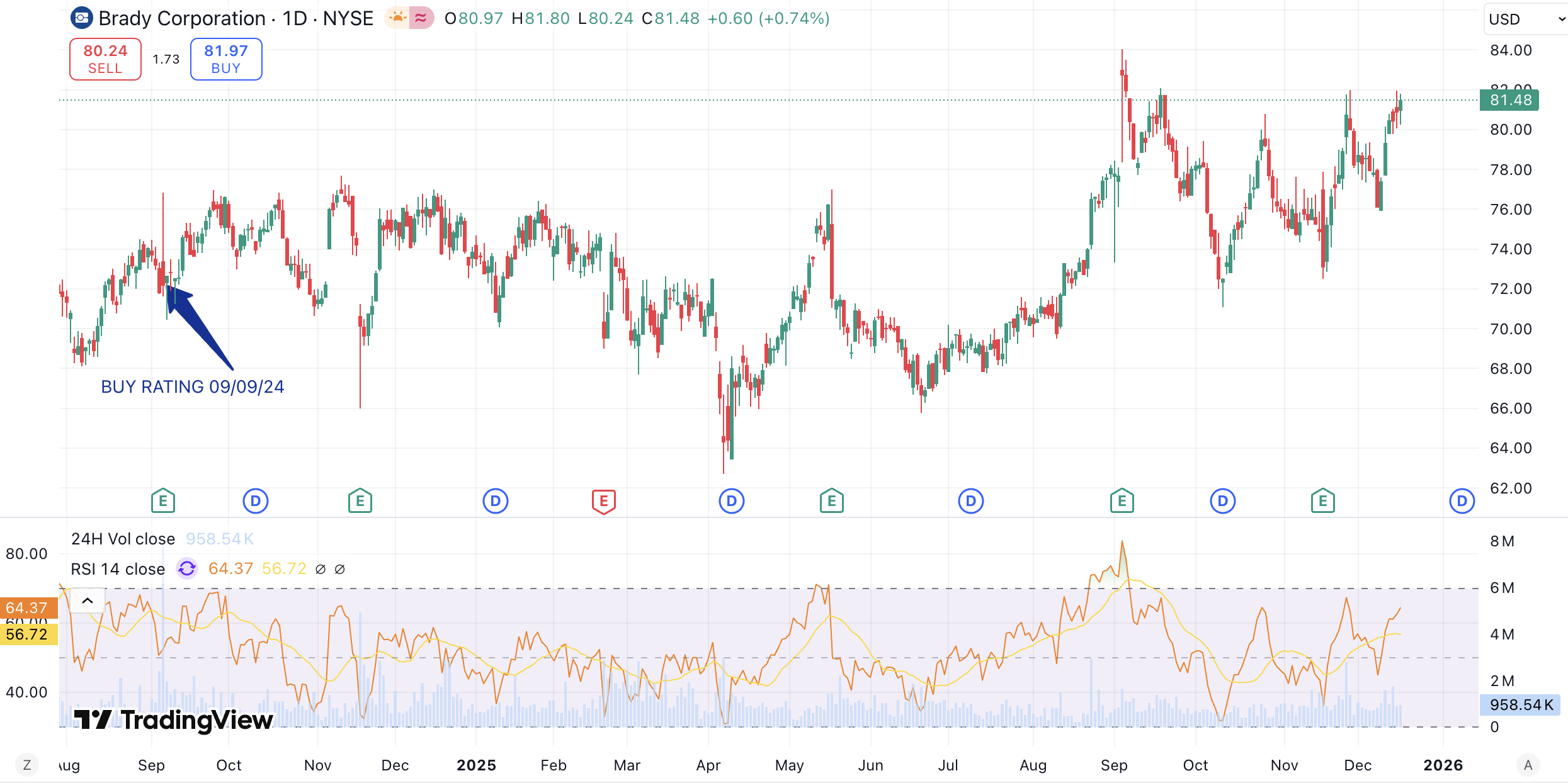Click the red earnings E marker in February
Viewport: 1568px width, 783px height.
coord(603,502)
